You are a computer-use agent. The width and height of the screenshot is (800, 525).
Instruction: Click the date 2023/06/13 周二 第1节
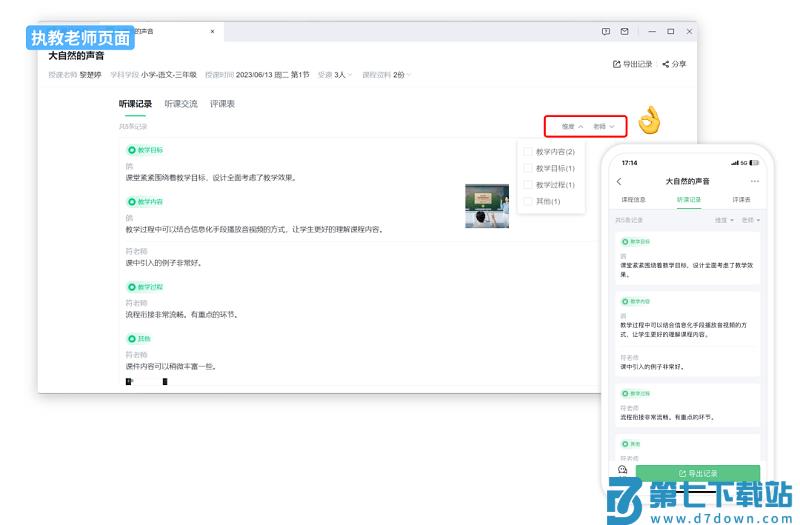coord(272,75)
